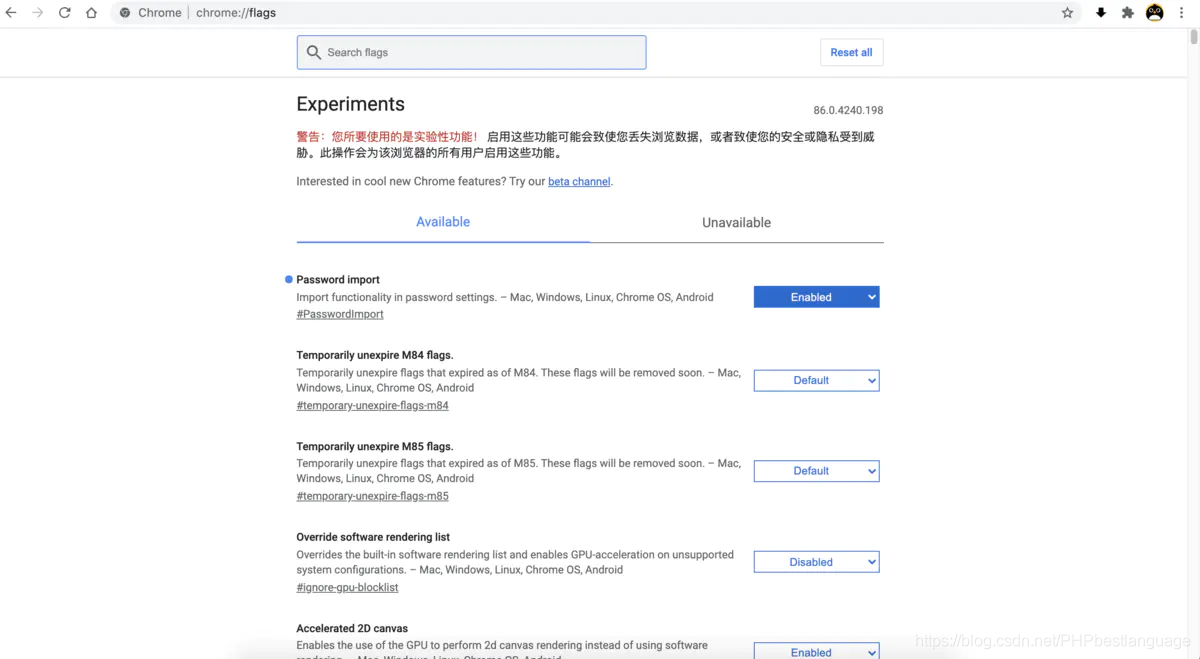The height and width of the screenshot is (659, 1200).
Task: Open the #ignore-gpu-blocklist link
Action: (347, 587)
